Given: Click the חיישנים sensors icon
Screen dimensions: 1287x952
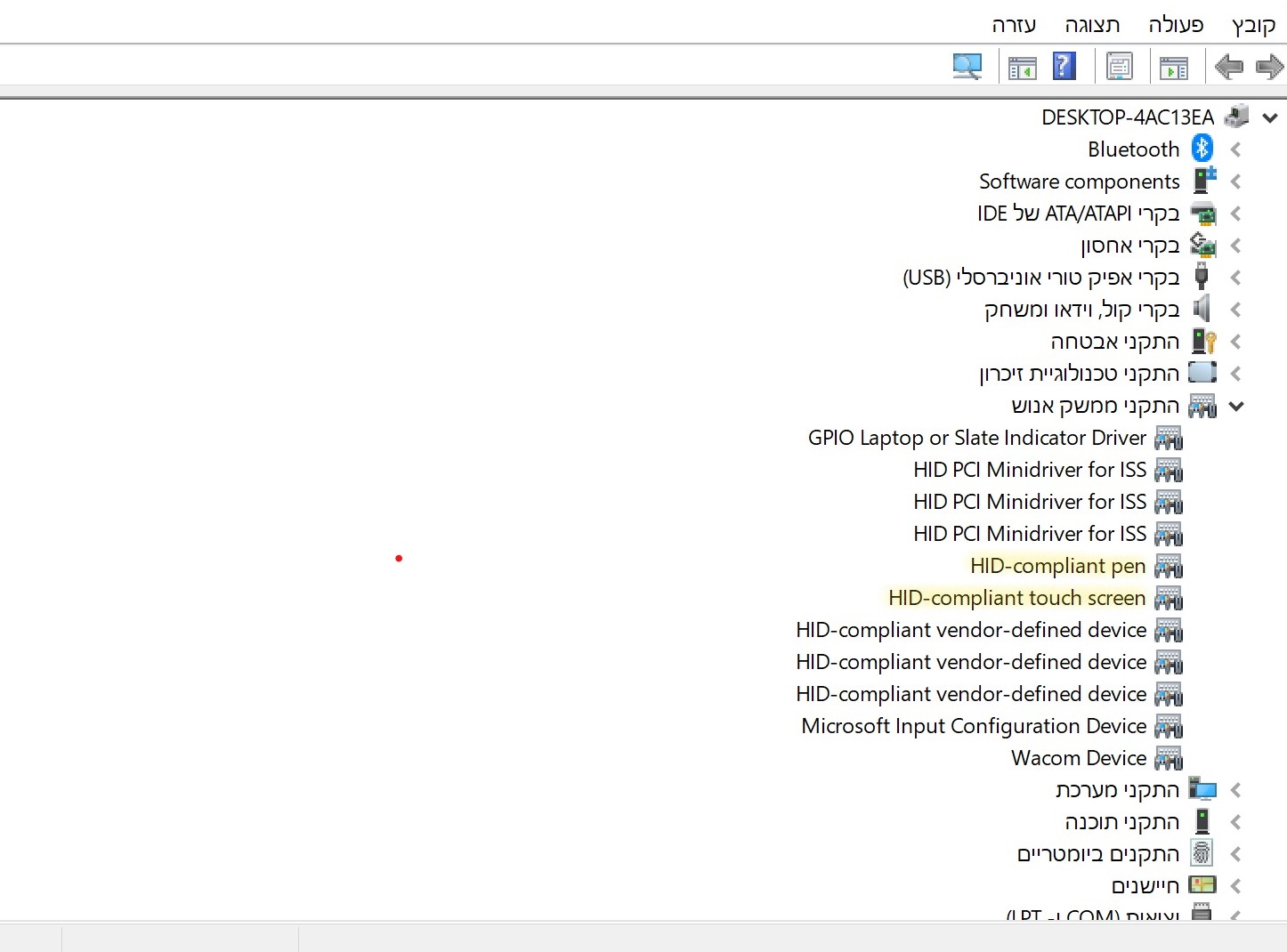Looking at the screenshot, I should click(1202, 885).
